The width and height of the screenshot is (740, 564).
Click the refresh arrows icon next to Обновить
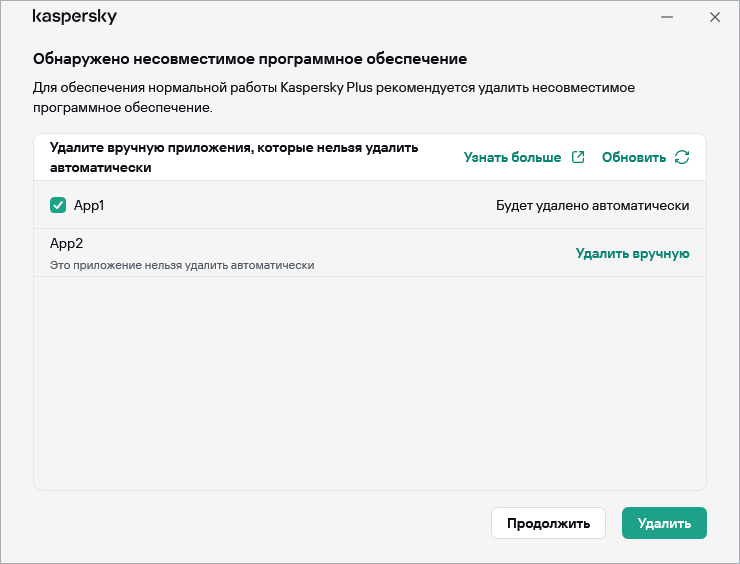682,157
